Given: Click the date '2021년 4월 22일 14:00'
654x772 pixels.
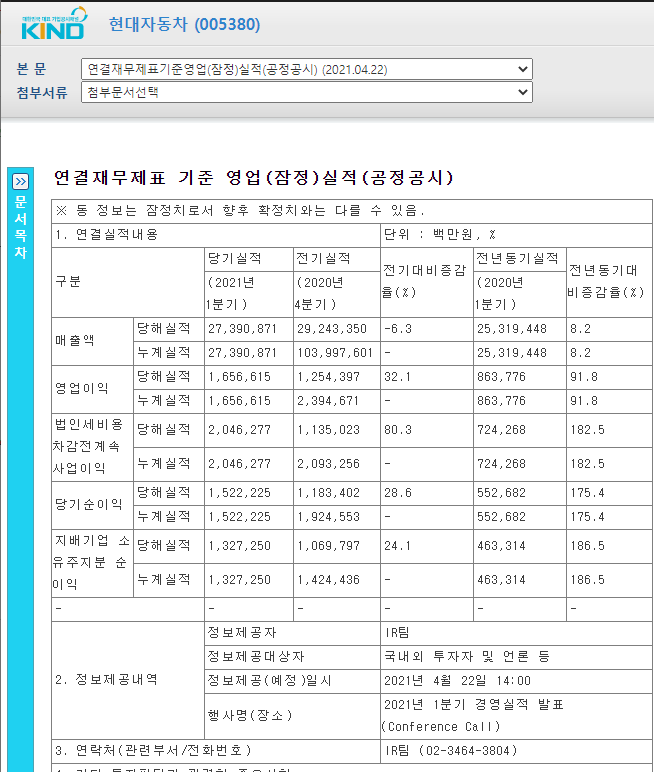Looking at the screenshot, I should pyautogui.click(x=457, y=681).
